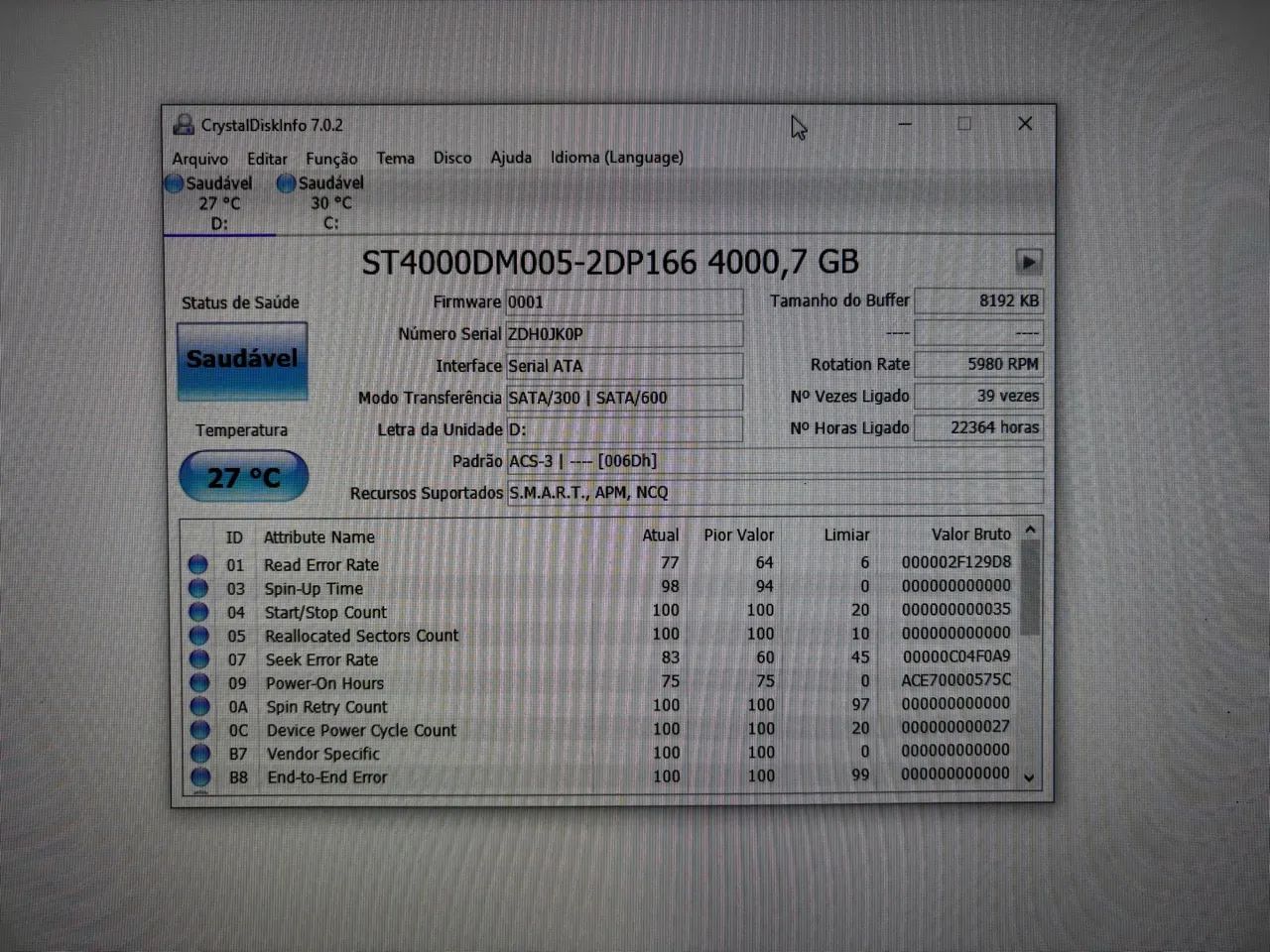1270x952 pixels.
Task: Click the status circle for Vendor Specific
Action: pos(200,754)
